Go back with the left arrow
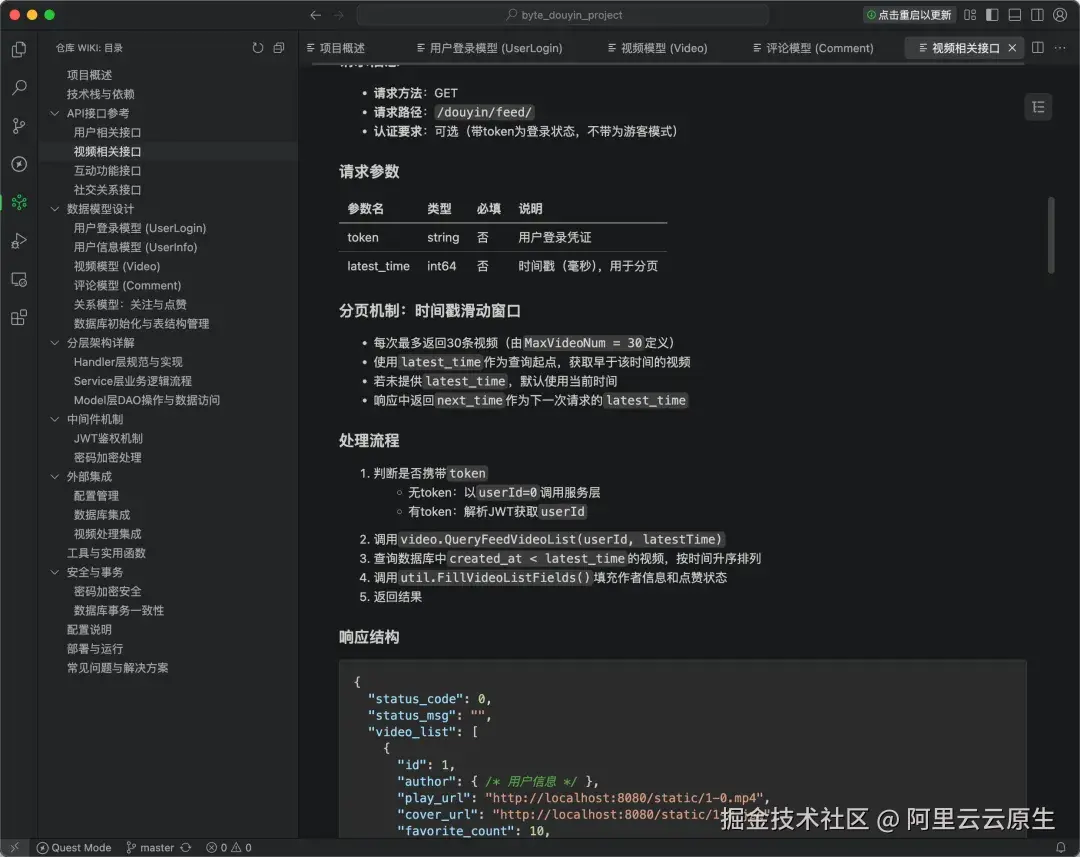 315,15
